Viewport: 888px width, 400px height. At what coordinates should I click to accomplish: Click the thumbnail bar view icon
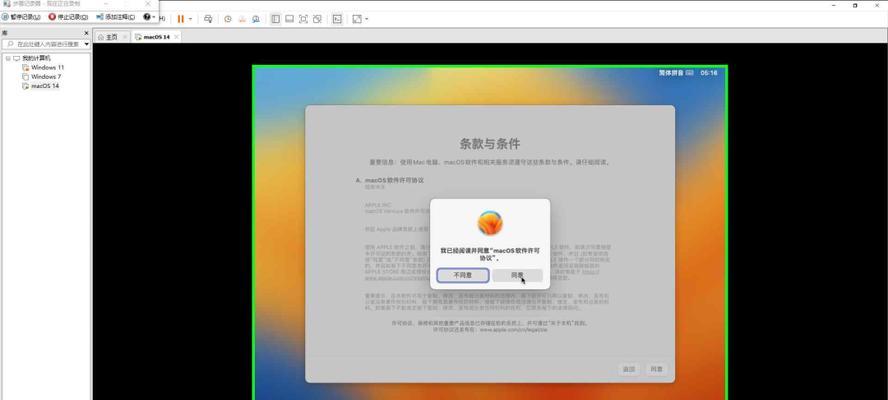289,19
